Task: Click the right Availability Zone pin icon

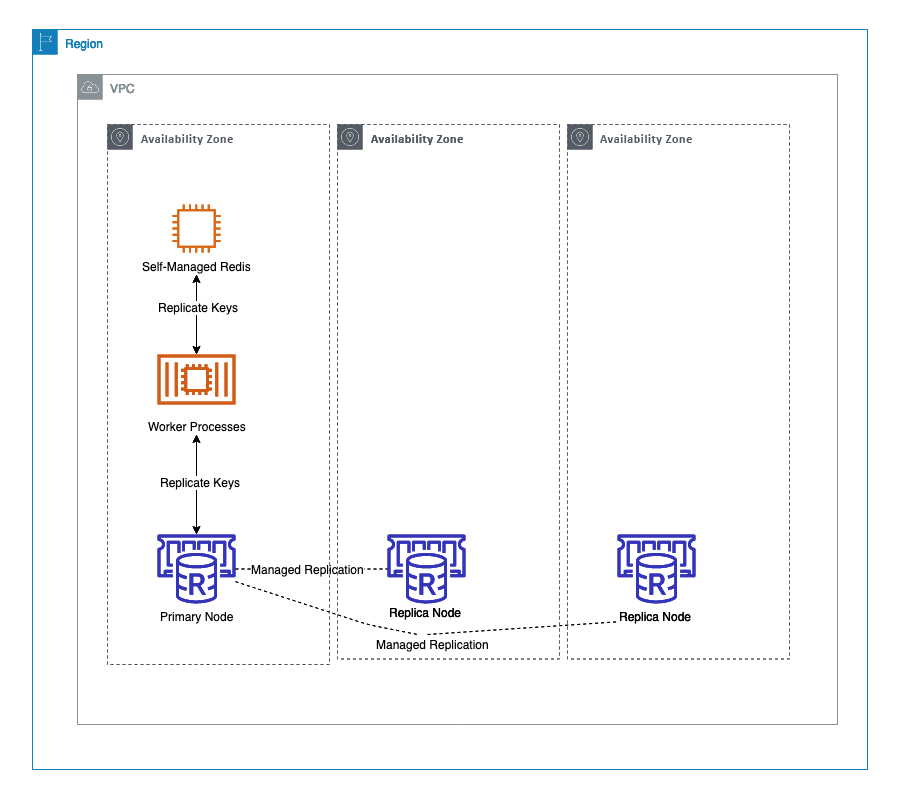Action: point(580,137)
